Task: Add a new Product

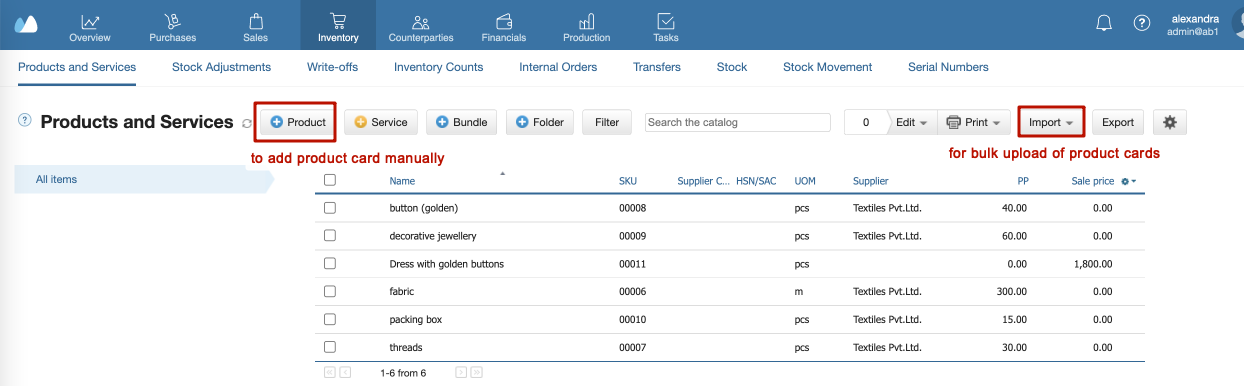Action: click(298, 122)
